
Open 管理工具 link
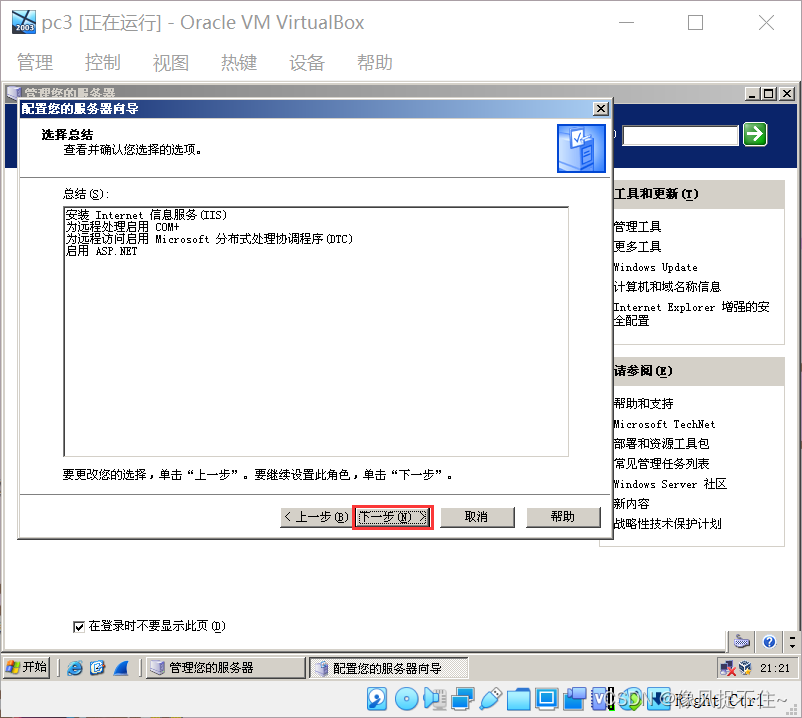(637, 227)
